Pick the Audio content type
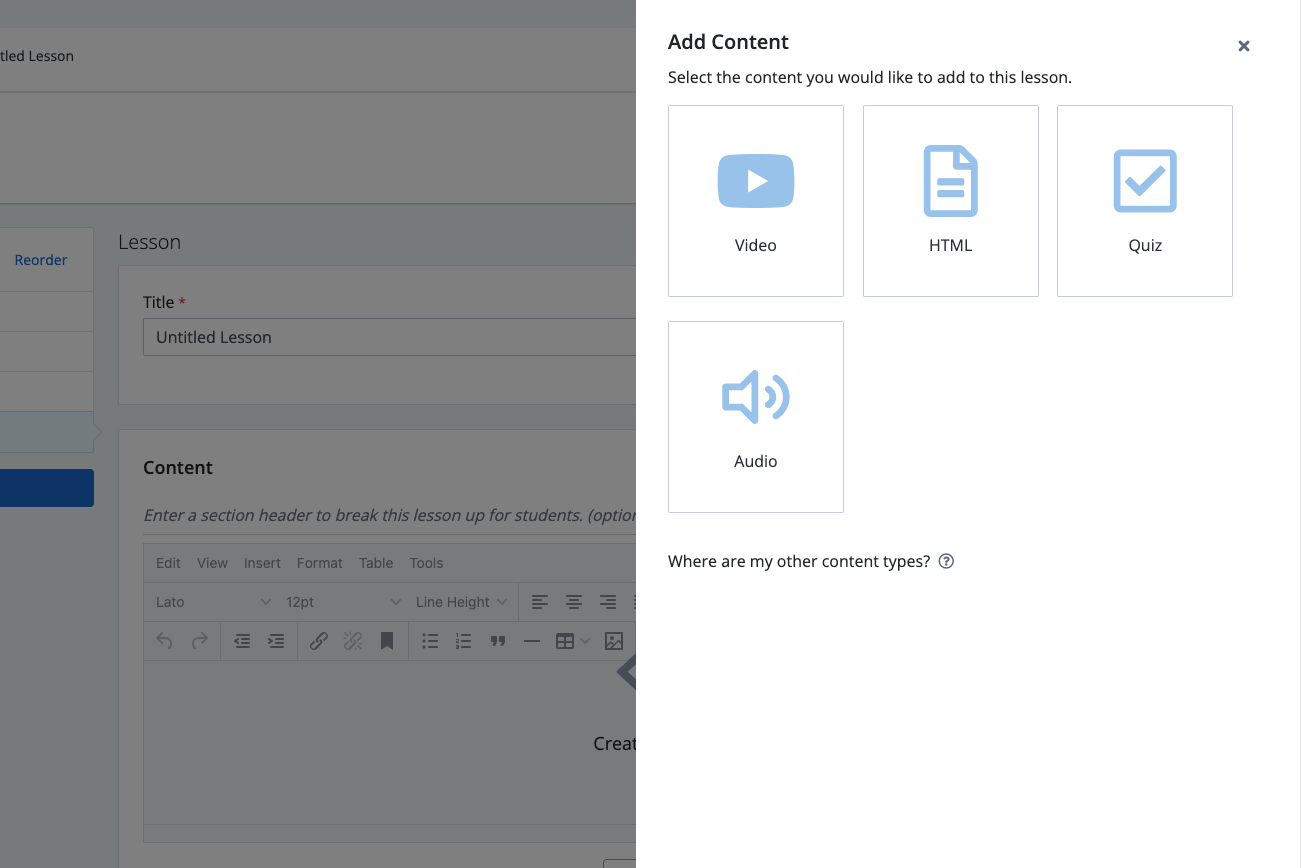Viewport: 1302px width, 868px height. tap(755, 417)
